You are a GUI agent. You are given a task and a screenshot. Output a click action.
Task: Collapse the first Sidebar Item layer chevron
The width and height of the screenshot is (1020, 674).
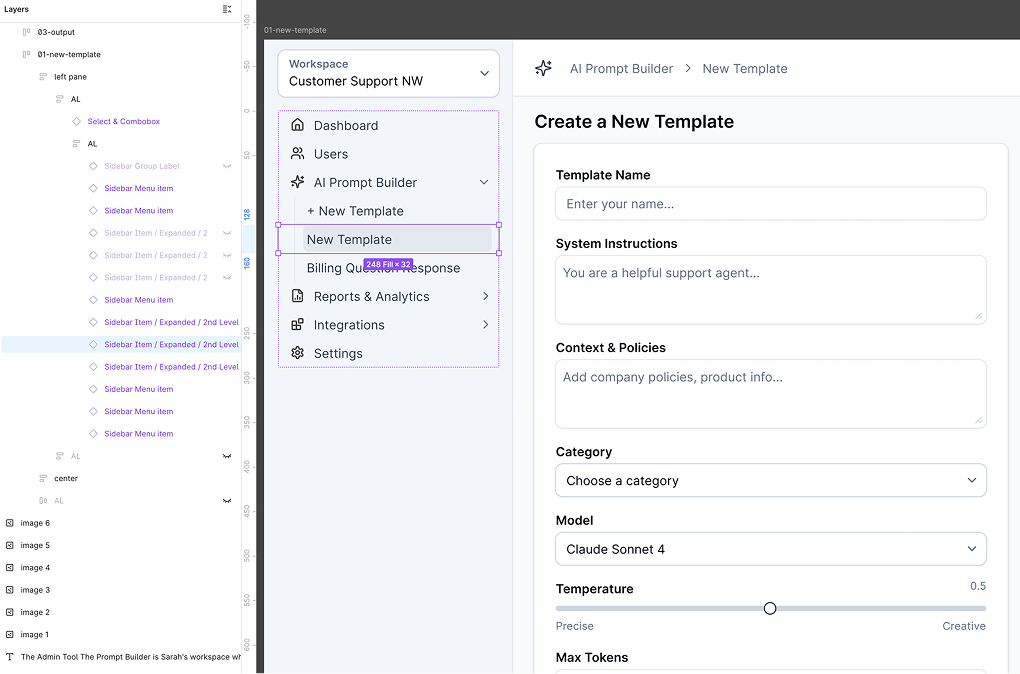pos(227,232)
